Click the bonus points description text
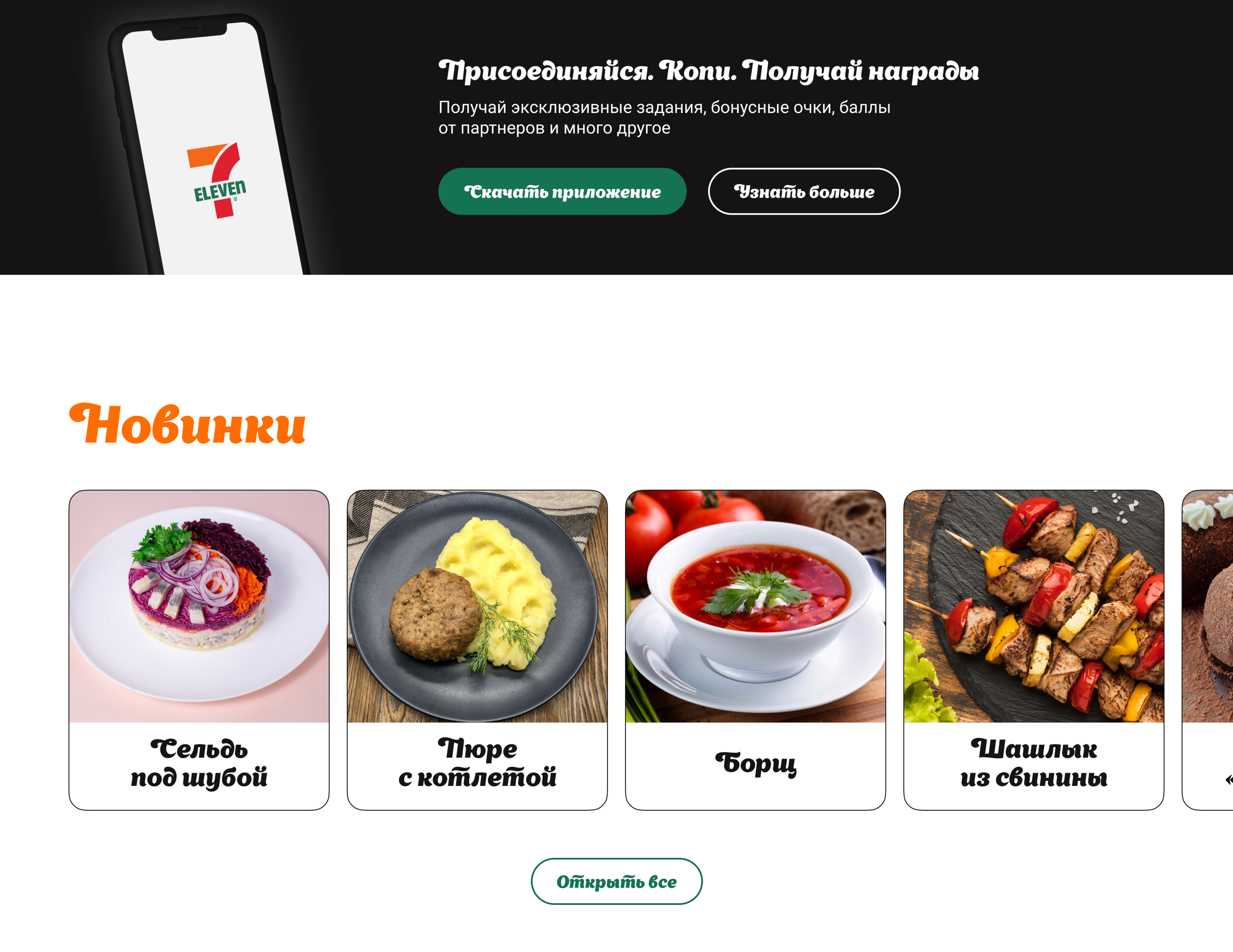 tap(665, 118)
